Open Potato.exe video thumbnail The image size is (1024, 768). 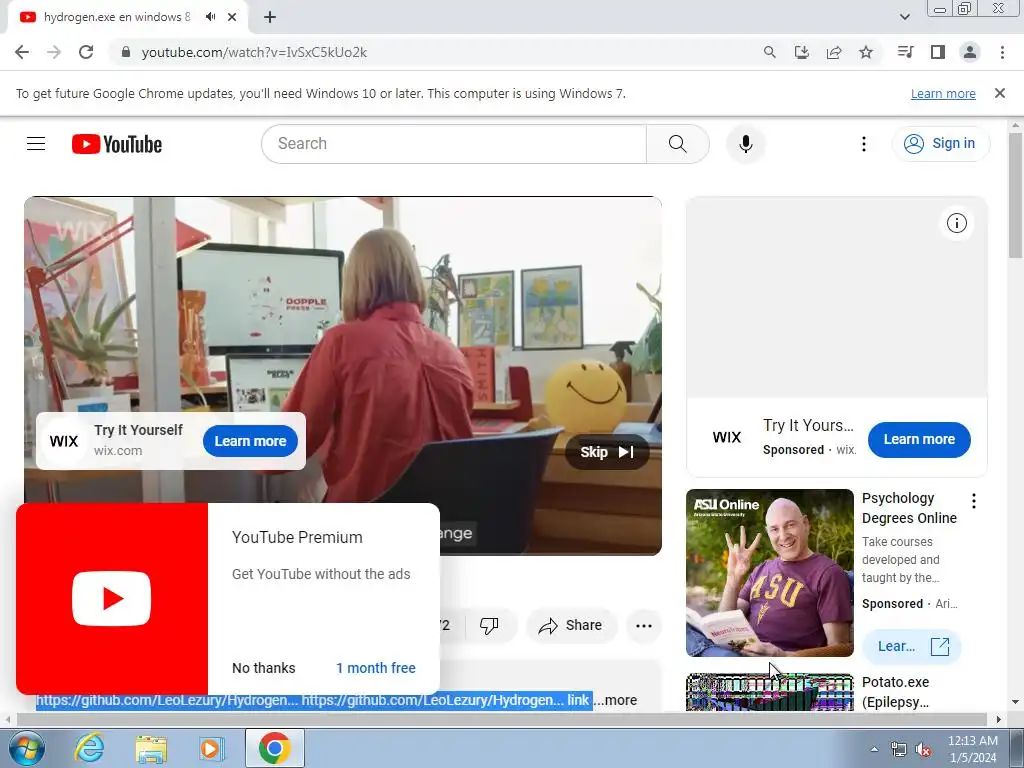pyautogui.click(x=769, y=692)
